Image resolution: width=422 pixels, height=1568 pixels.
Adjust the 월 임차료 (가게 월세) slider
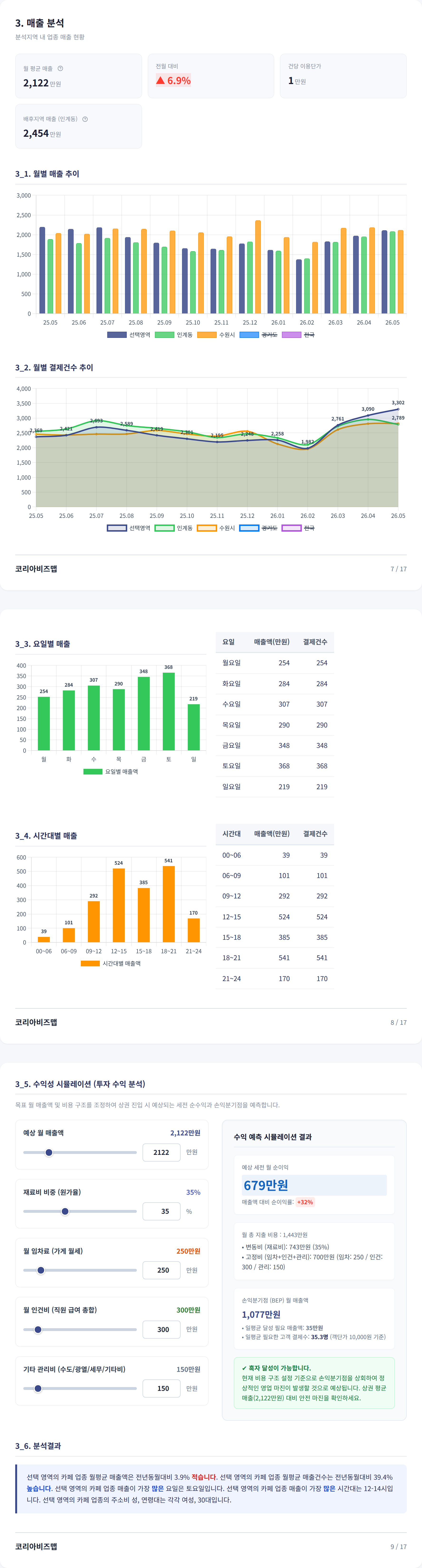[80, 1270]
